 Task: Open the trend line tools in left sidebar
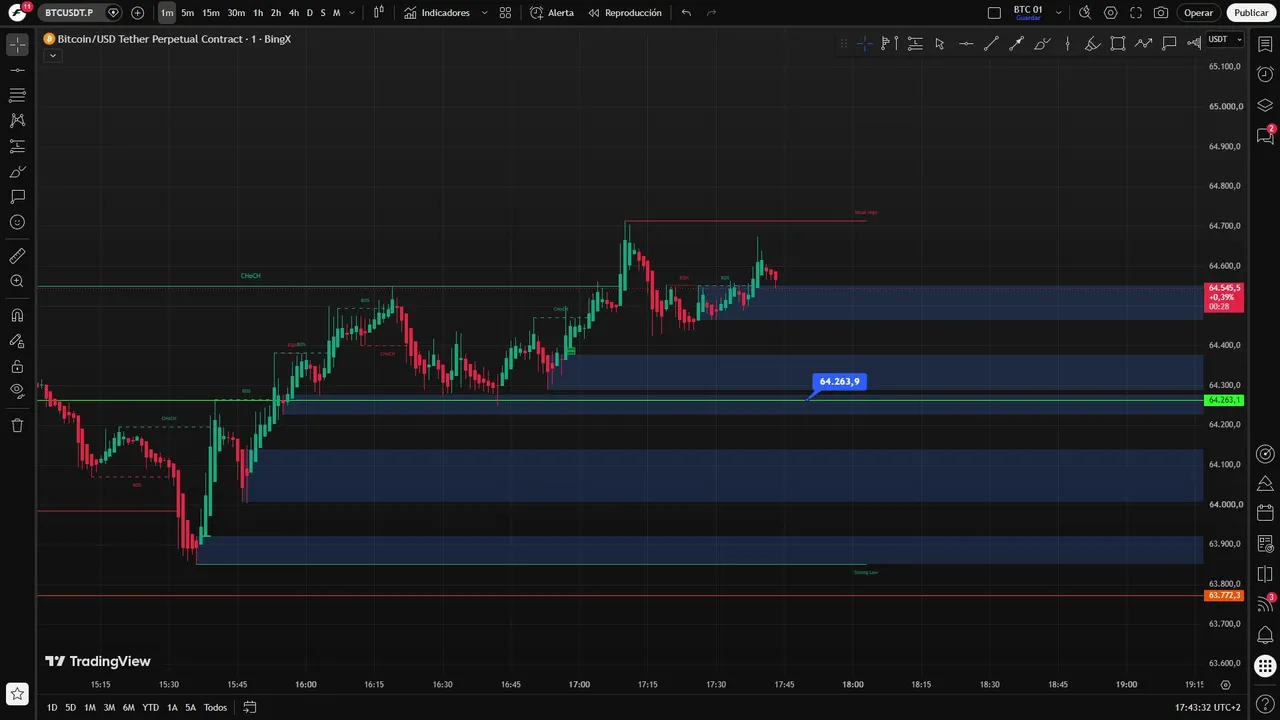(17, 70)
